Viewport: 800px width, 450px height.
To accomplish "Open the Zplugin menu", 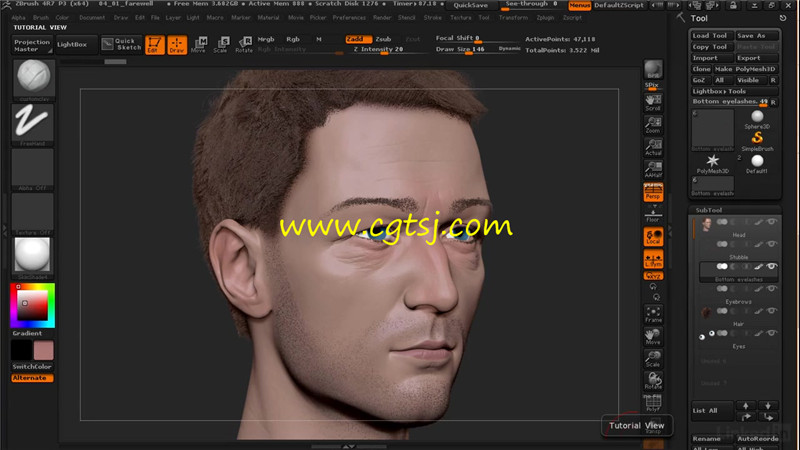I will point(545,18).
